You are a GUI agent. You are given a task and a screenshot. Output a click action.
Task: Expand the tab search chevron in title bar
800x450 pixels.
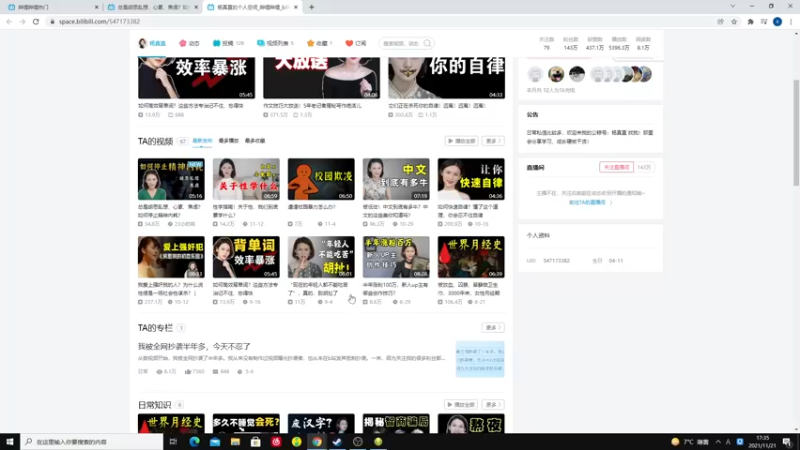point(733,7)
